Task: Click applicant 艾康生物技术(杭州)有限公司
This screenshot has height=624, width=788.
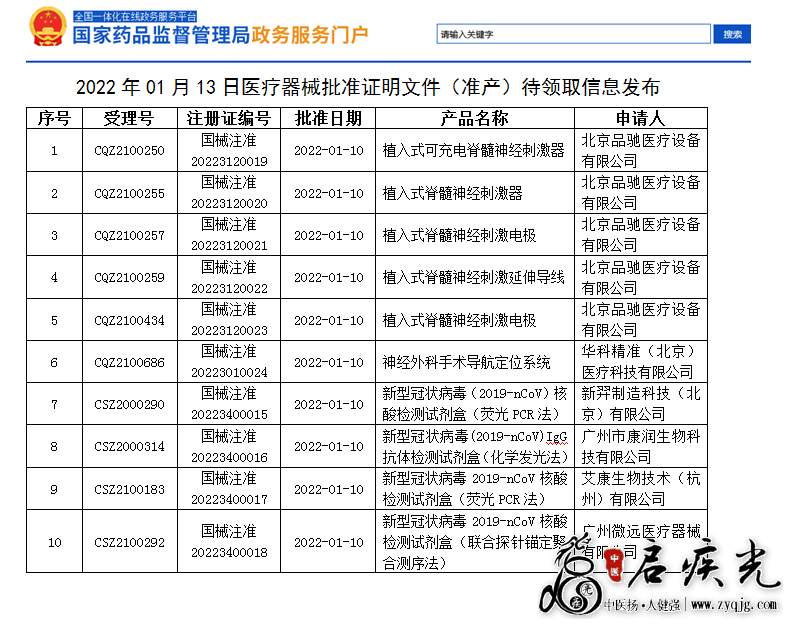Action: coord(641,489)
